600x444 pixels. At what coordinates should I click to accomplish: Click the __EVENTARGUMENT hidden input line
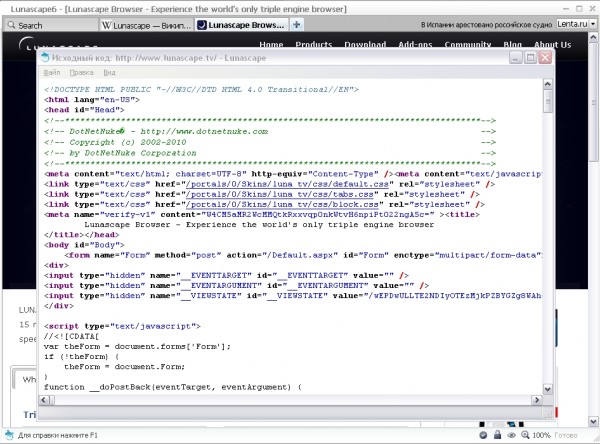click(x=236, y=286)
